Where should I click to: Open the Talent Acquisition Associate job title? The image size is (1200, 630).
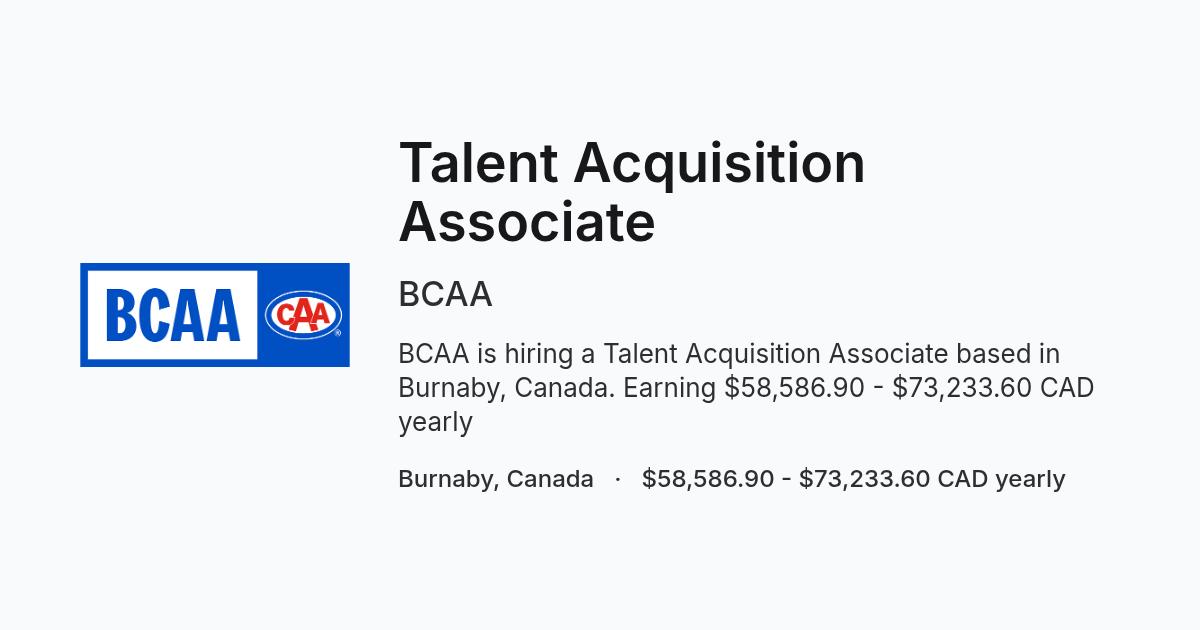pos(632,192)
